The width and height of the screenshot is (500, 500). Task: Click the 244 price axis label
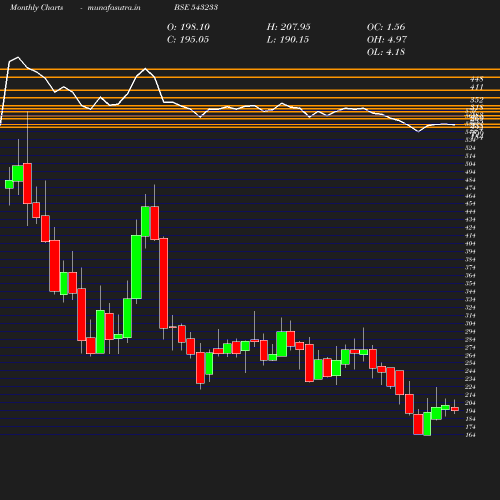[x=470, y=371]
